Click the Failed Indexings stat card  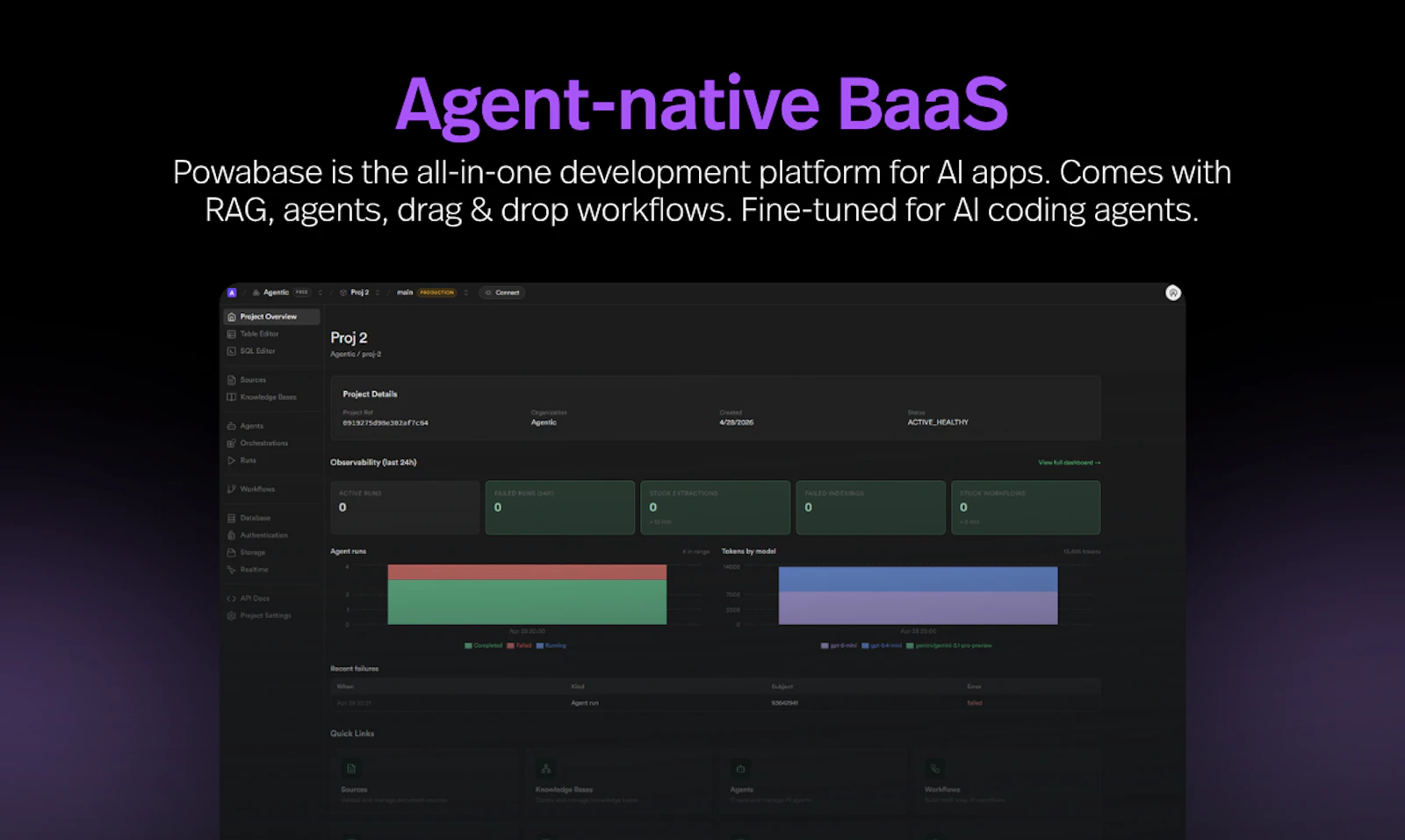pos(871,507)
